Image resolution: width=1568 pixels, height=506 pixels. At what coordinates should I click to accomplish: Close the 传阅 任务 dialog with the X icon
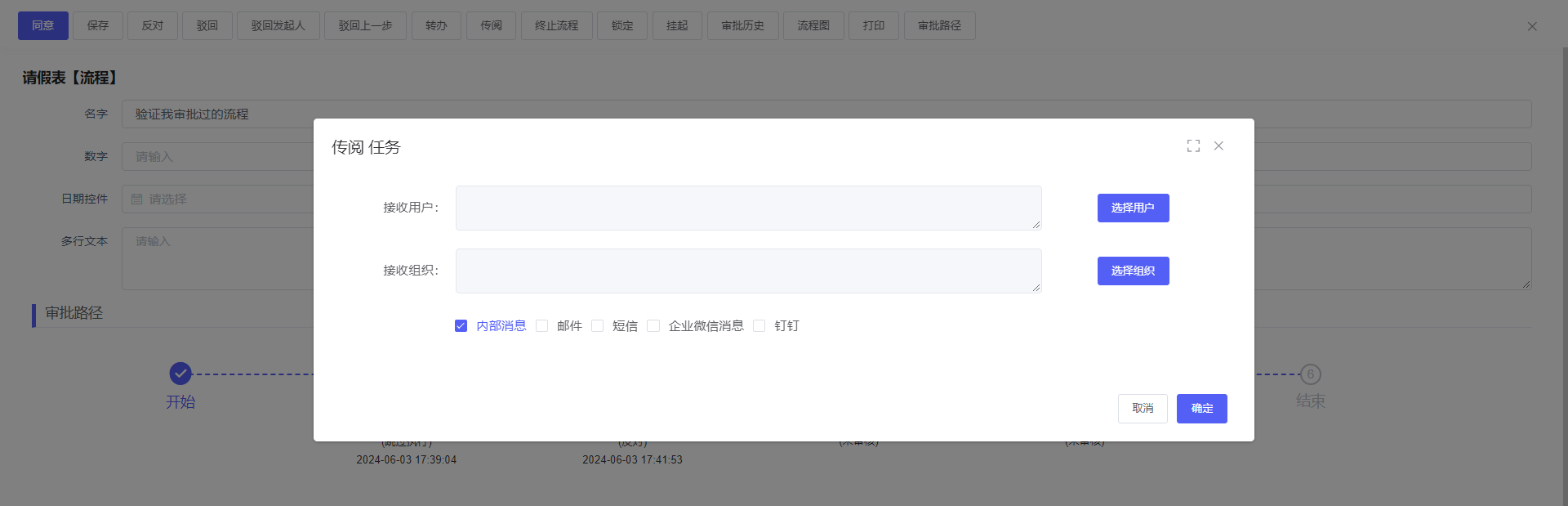tap(1218, 146)
